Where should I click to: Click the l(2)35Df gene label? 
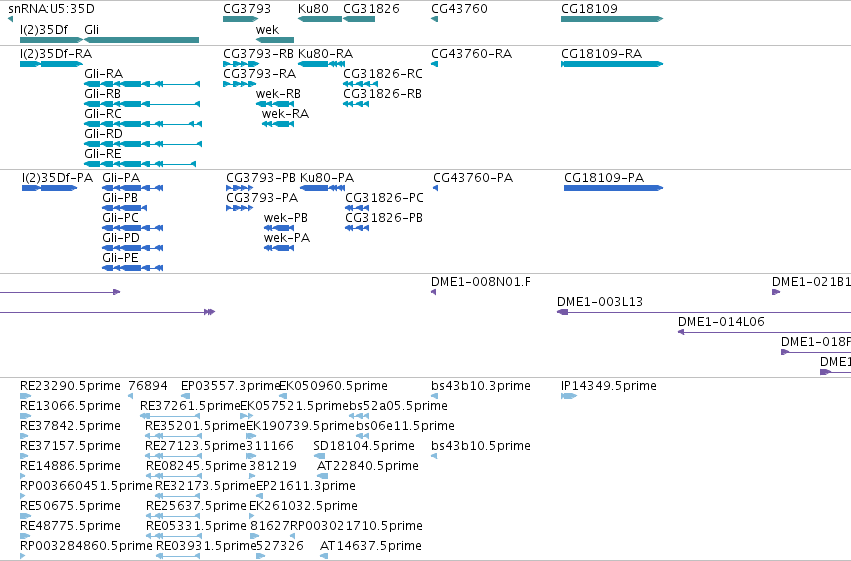point(43,29)
